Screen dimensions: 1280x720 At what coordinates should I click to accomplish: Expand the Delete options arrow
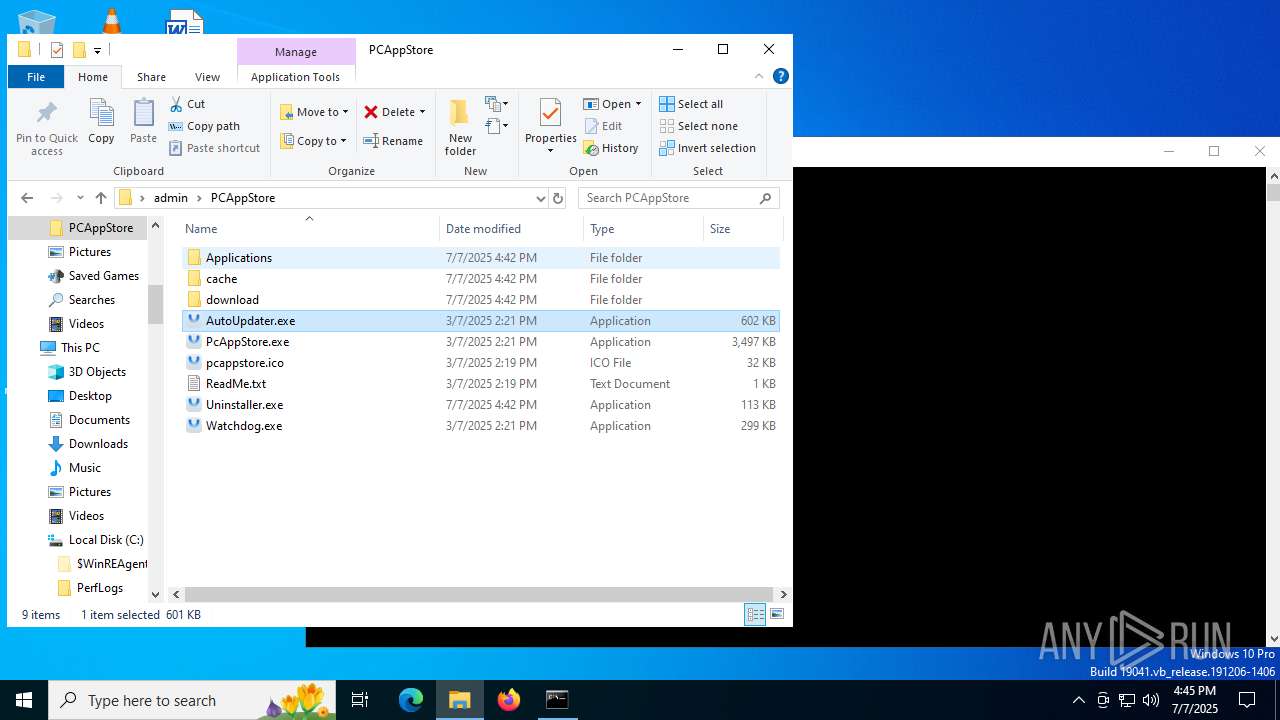tap(422, 112)
